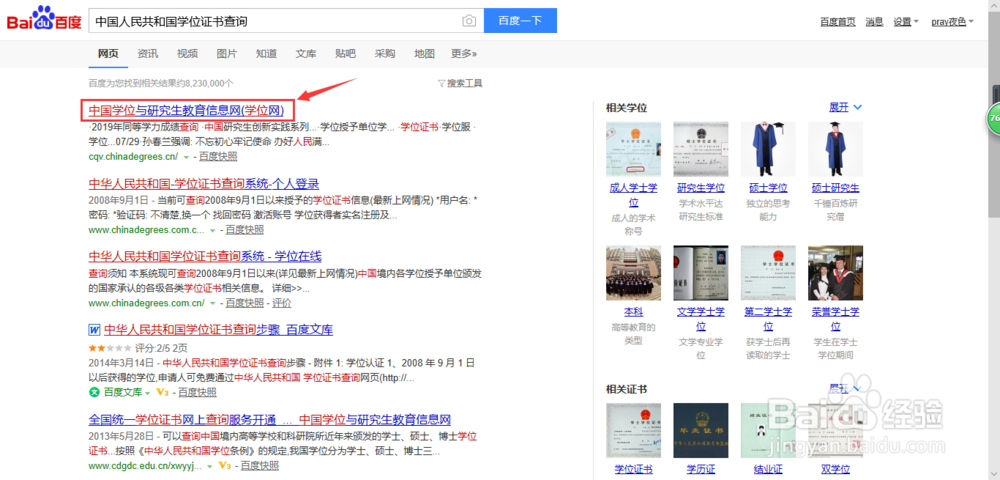1000x480 pixels.
Task: Click the green 百度文库 source icon
Action: point(94,392)
